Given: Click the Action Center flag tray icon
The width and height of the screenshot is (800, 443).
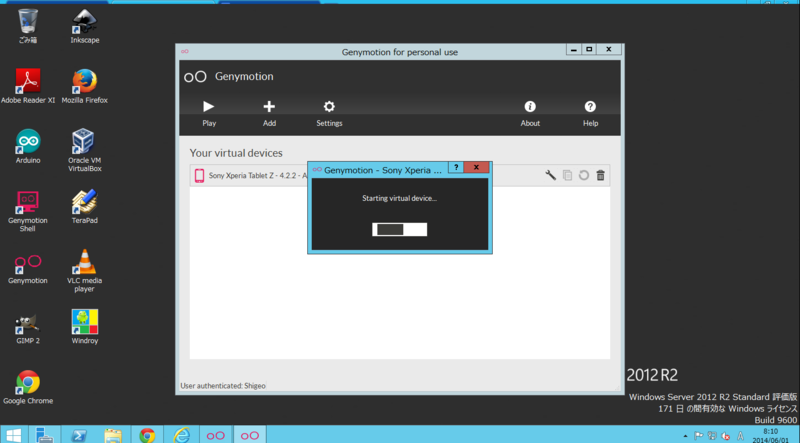Looking at the screenshot, I should [x=698, y=436].
